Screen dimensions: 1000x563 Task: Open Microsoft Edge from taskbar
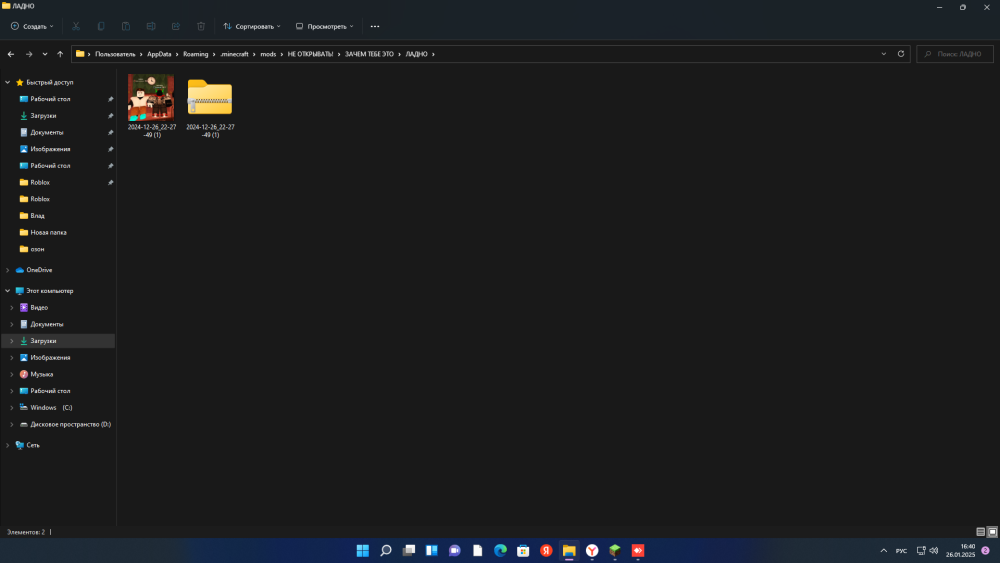[x=501, y=550]
